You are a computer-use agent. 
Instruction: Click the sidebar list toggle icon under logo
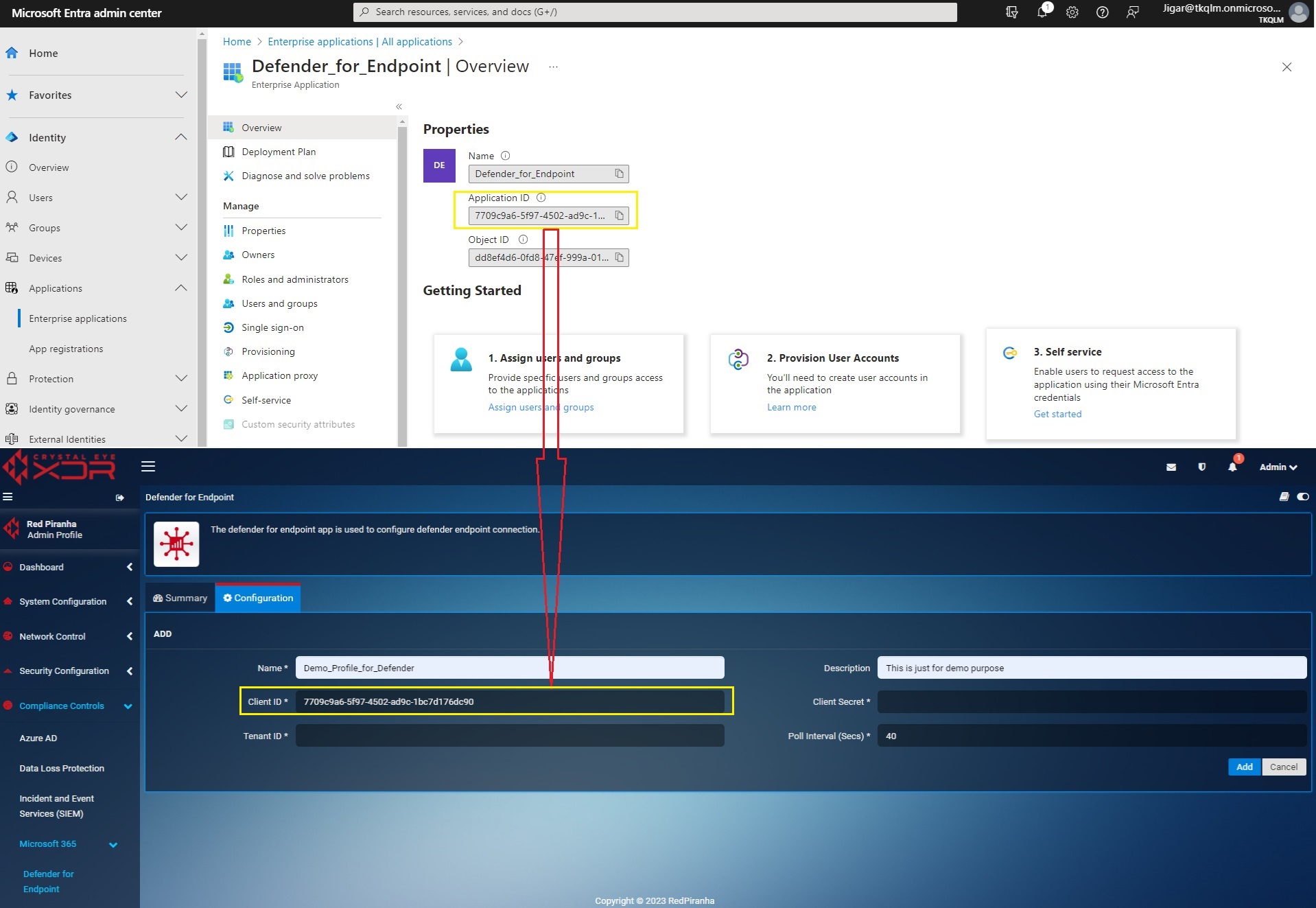pyautogui.click(x=8, y=497)
